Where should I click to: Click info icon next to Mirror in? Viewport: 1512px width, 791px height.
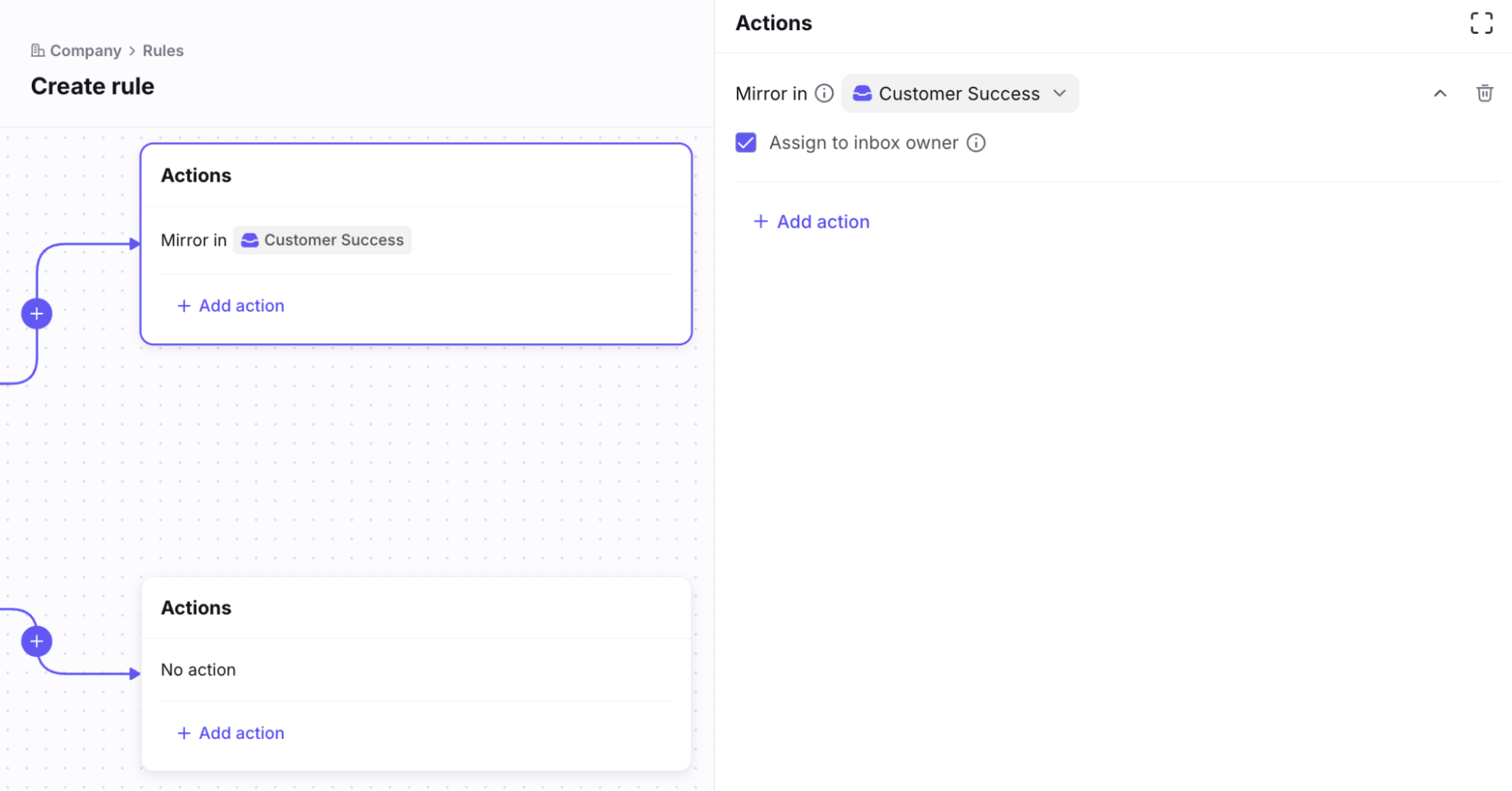[824, 94]
